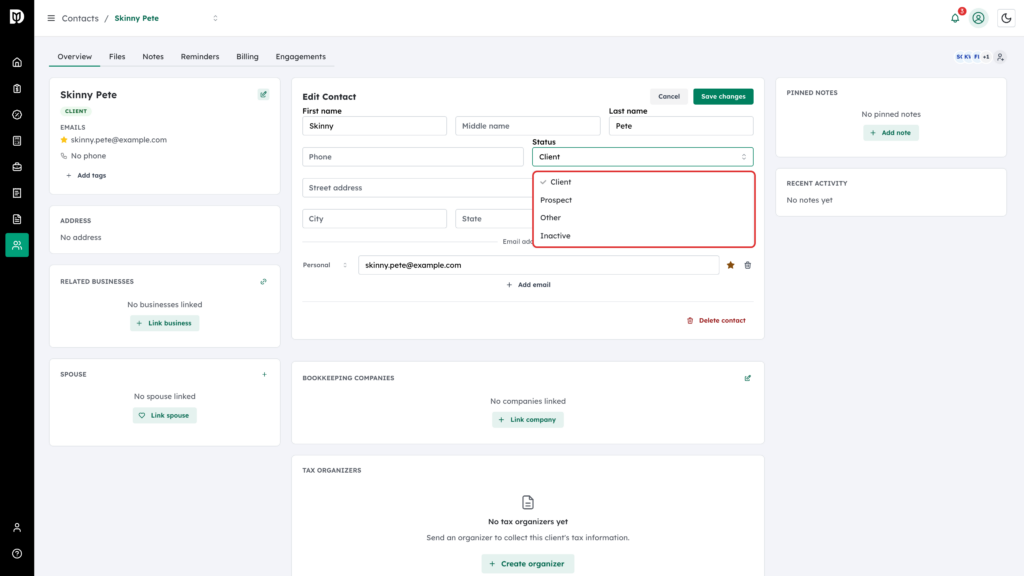Open the Contacts people icon in the sidebar
This screenshot has width=1024, height=576.
(x=17, y=245)
